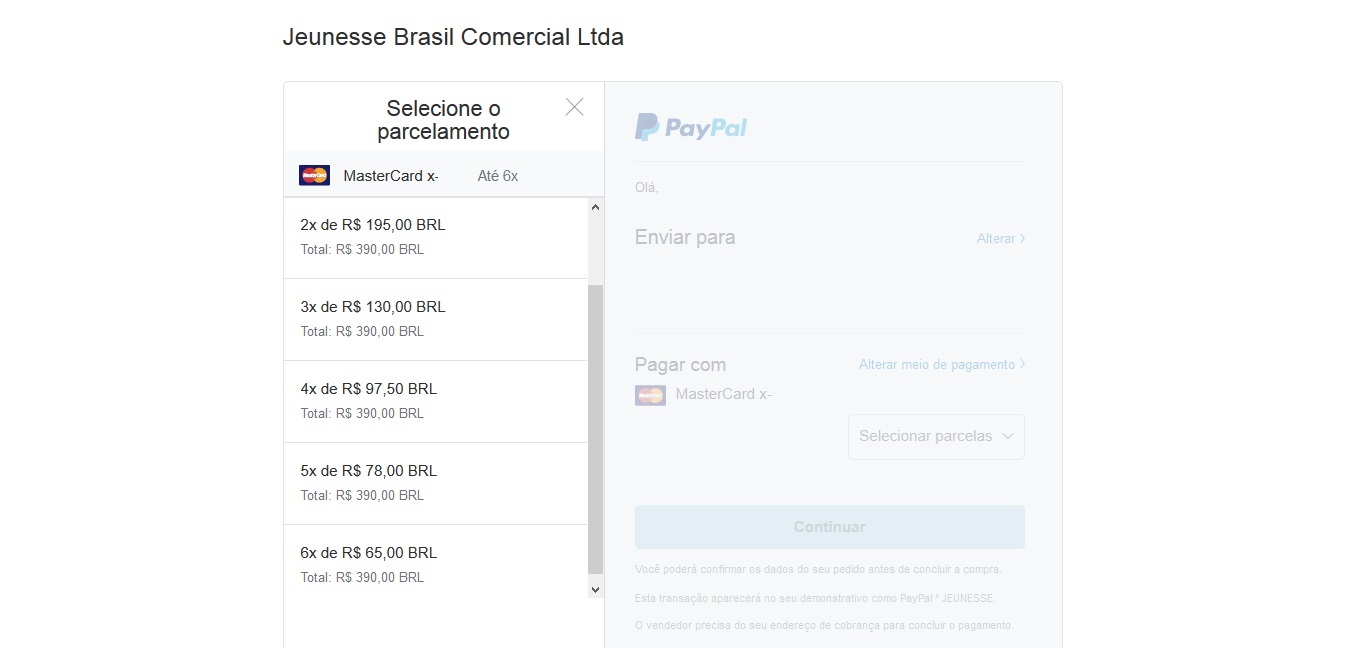
Task: Click Alterar meio de pagamento link
Action: 937,365
